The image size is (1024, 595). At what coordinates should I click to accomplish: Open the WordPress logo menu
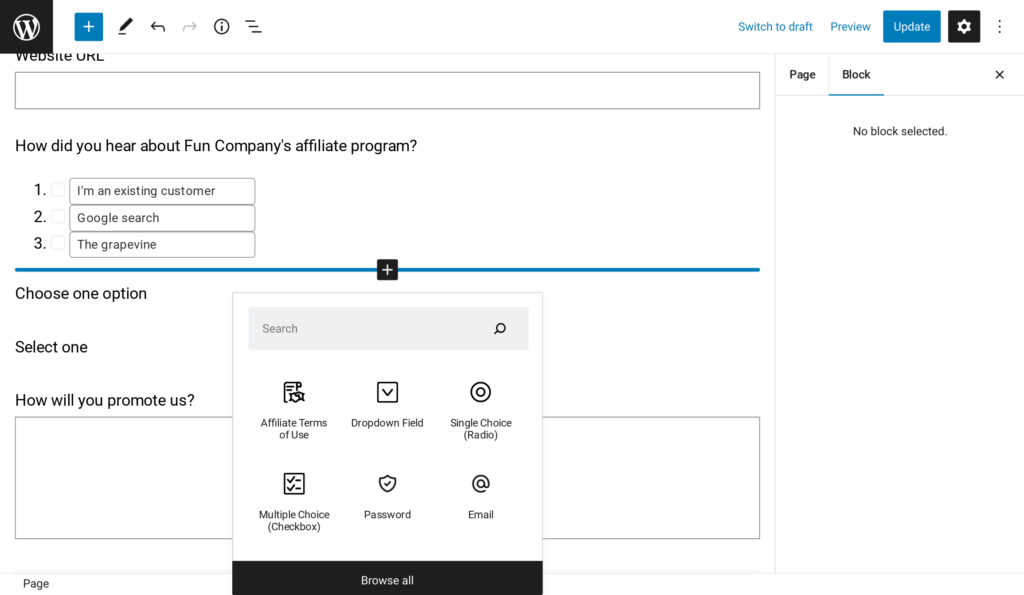[26, 27]
